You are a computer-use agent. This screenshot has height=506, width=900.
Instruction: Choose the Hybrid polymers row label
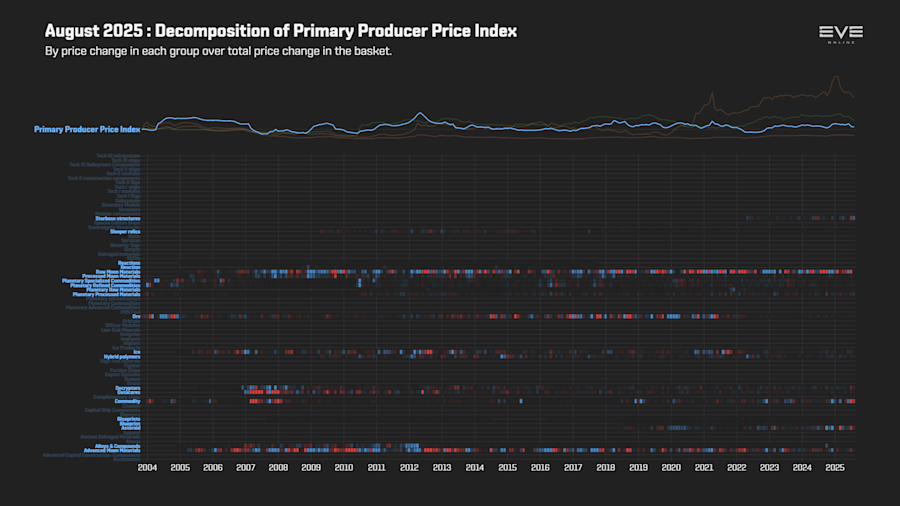(122, 357)
